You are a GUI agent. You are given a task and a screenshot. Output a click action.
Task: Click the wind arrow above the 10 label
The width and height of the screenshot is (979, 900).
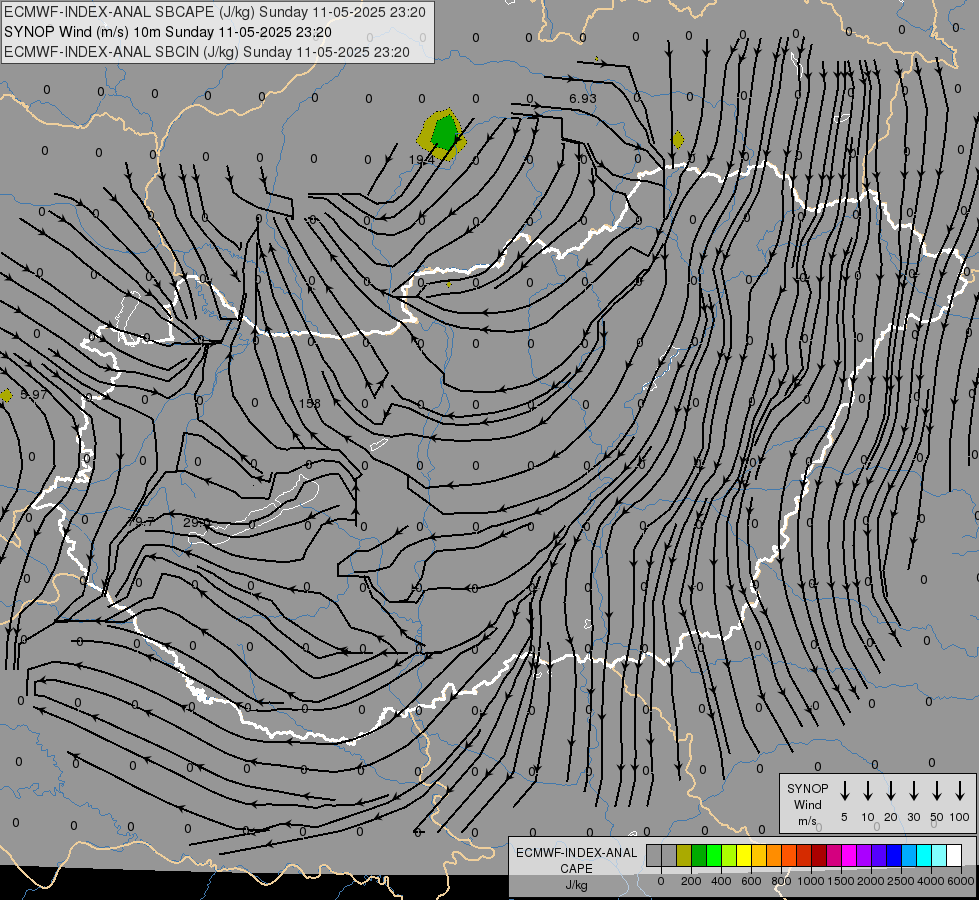click(x=868, y=791)
